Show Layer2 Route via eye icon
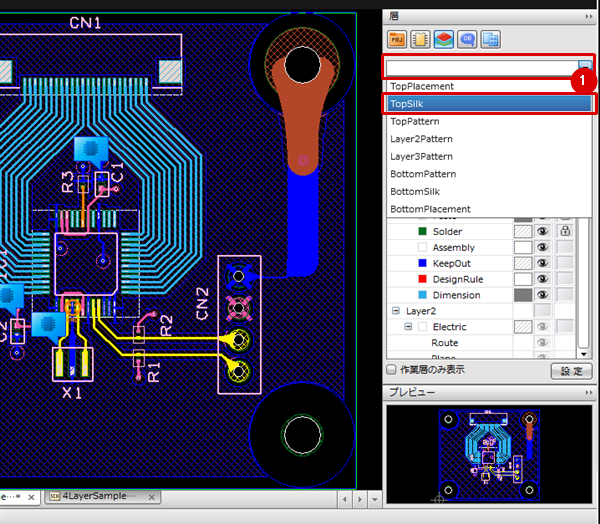Viewport: 600px width, 524px height. click(542, 342)
